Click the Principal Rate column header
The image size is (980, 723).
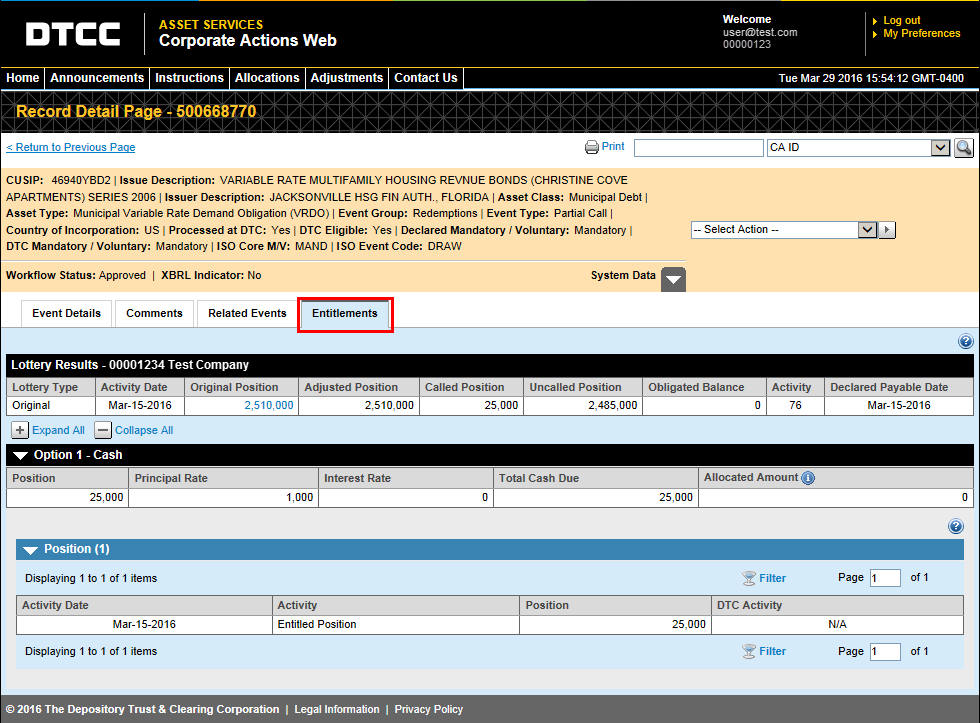(223, 478)
